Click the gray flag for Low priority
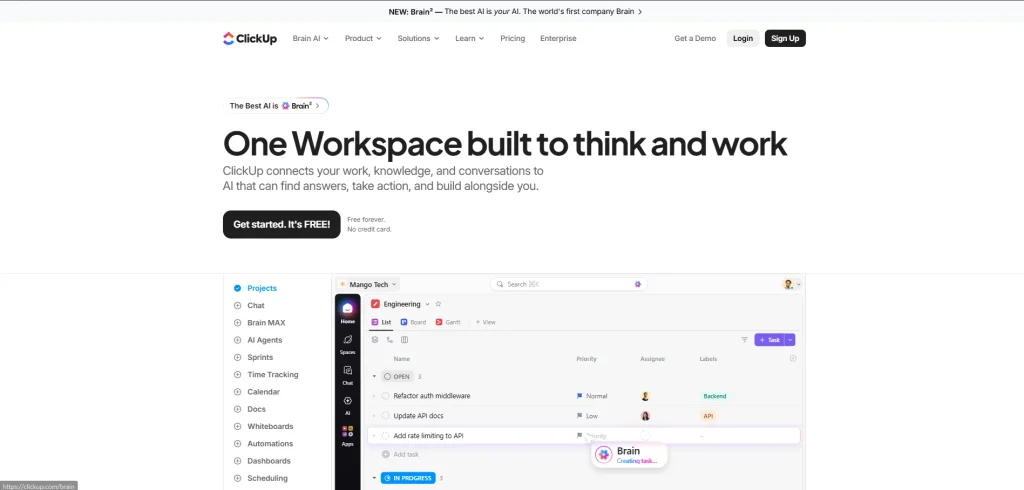This screenshot has width=1024, height=490. [x=579, y=416]
